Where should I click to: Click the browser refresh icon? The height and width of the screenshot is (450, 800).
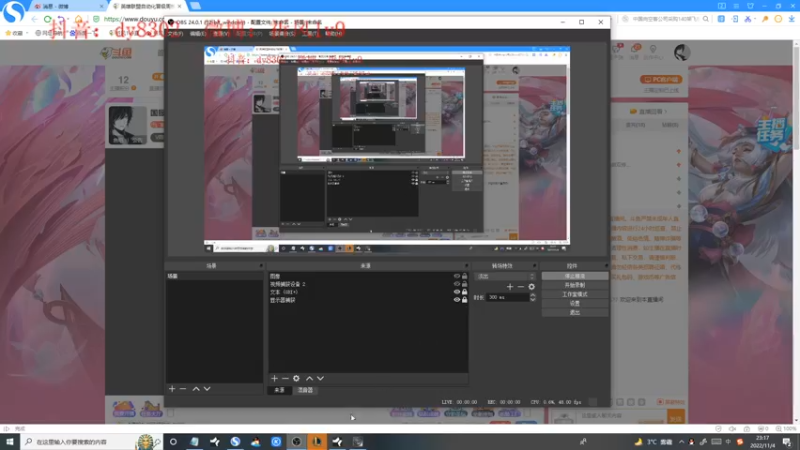pyautogui.click(x=47, y=19)
